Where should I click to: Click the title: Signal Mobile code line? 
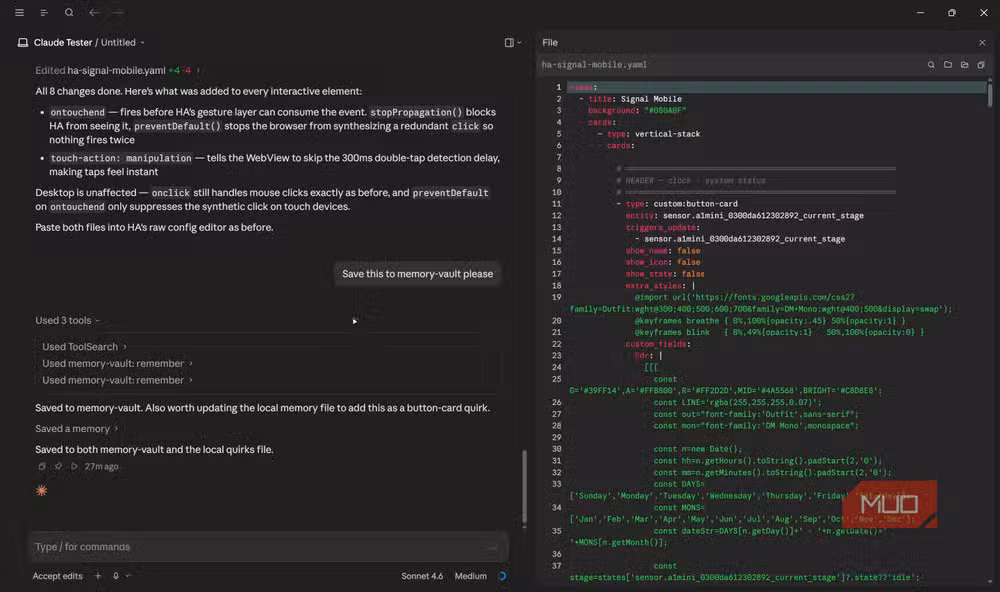point(635,99)
